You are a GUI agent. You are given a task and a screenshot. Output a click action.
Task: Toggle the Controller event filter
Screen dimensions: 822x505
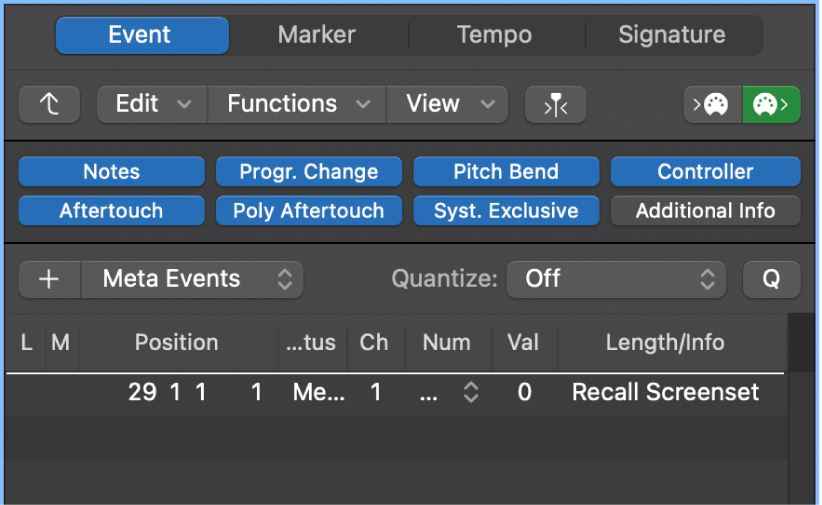pos(706,171)
